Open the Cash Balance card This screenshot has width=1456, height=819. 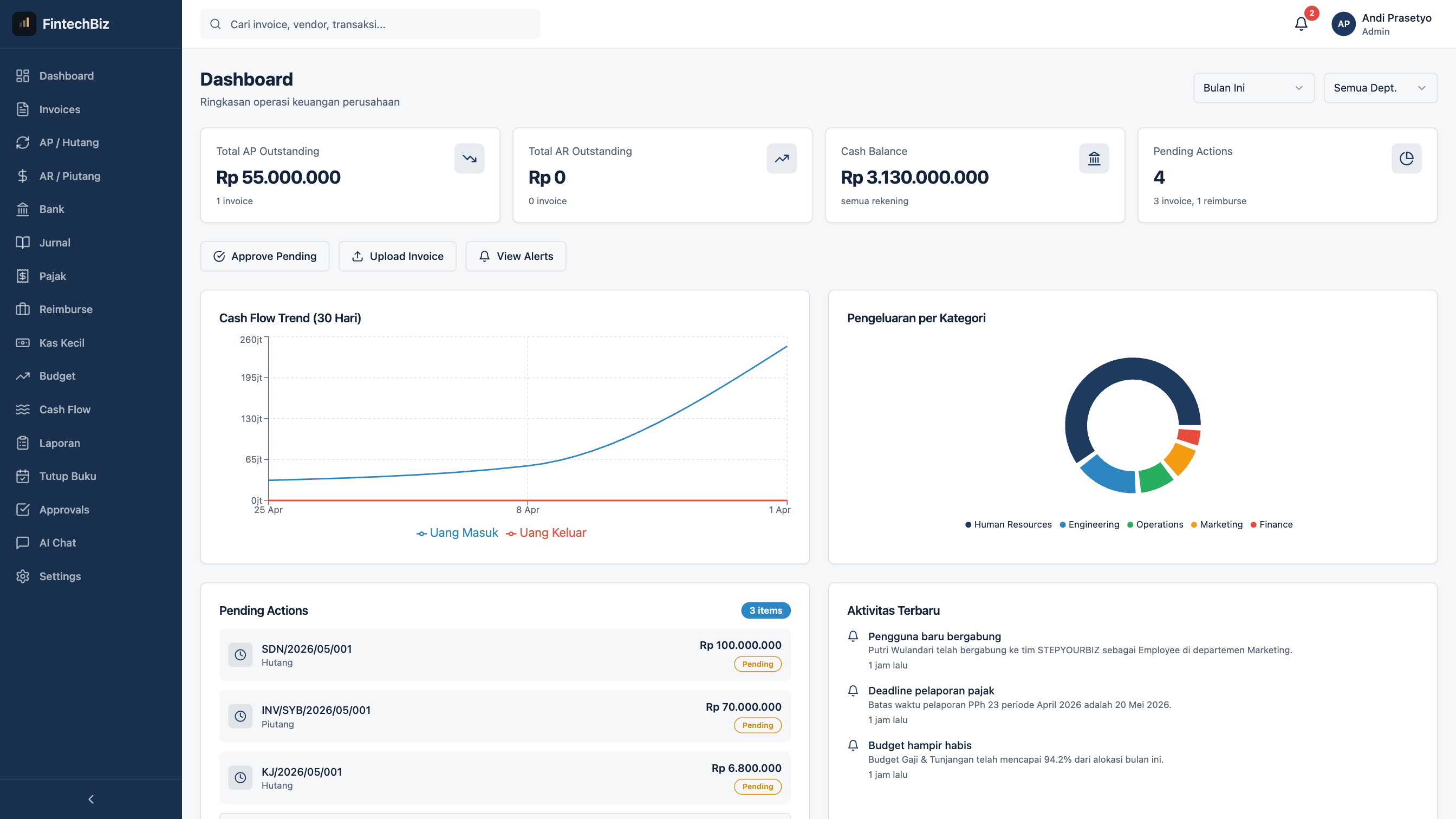[x=975, y=175]
